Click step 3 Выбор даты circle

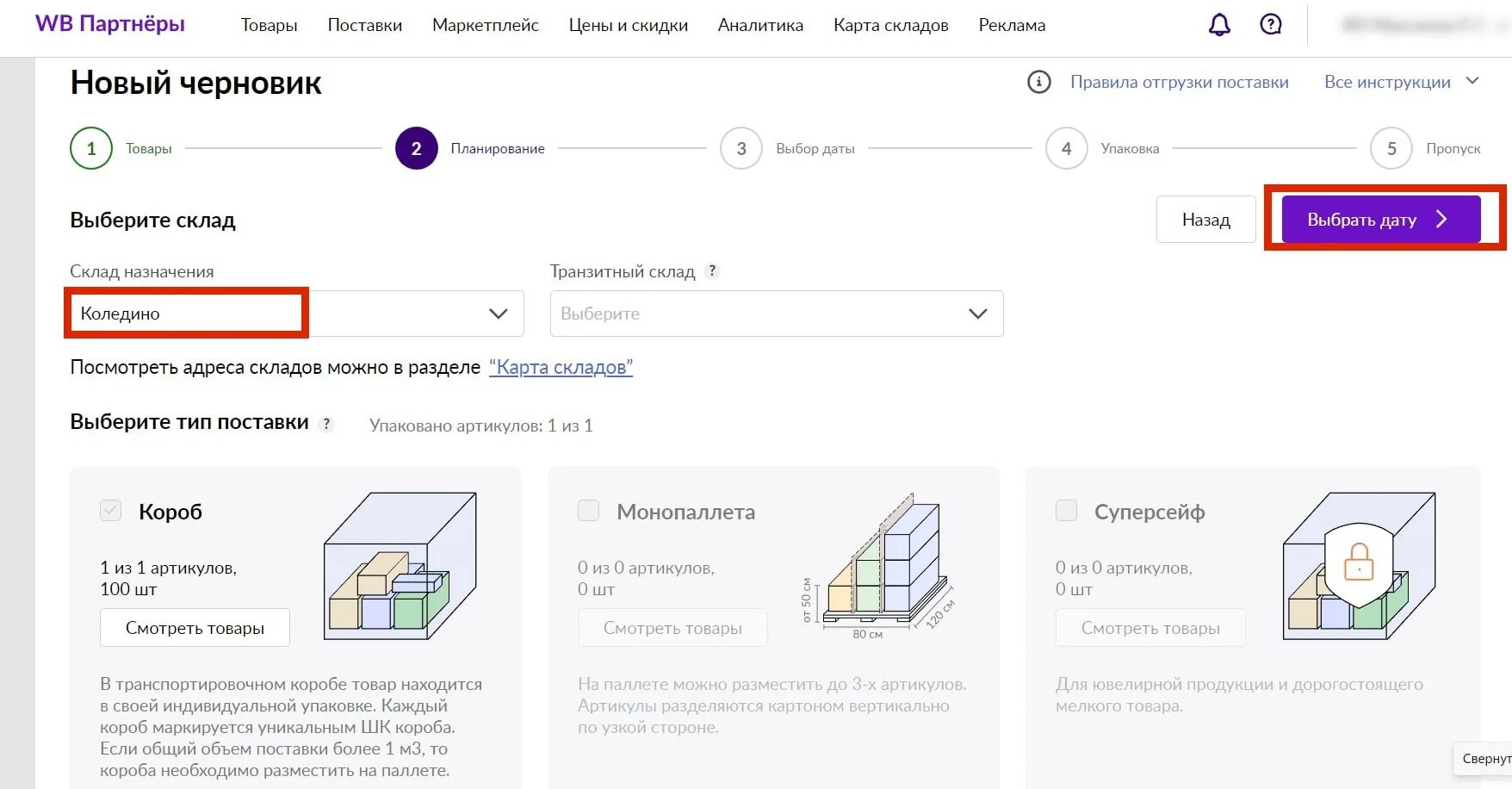(x=741, y=148)
